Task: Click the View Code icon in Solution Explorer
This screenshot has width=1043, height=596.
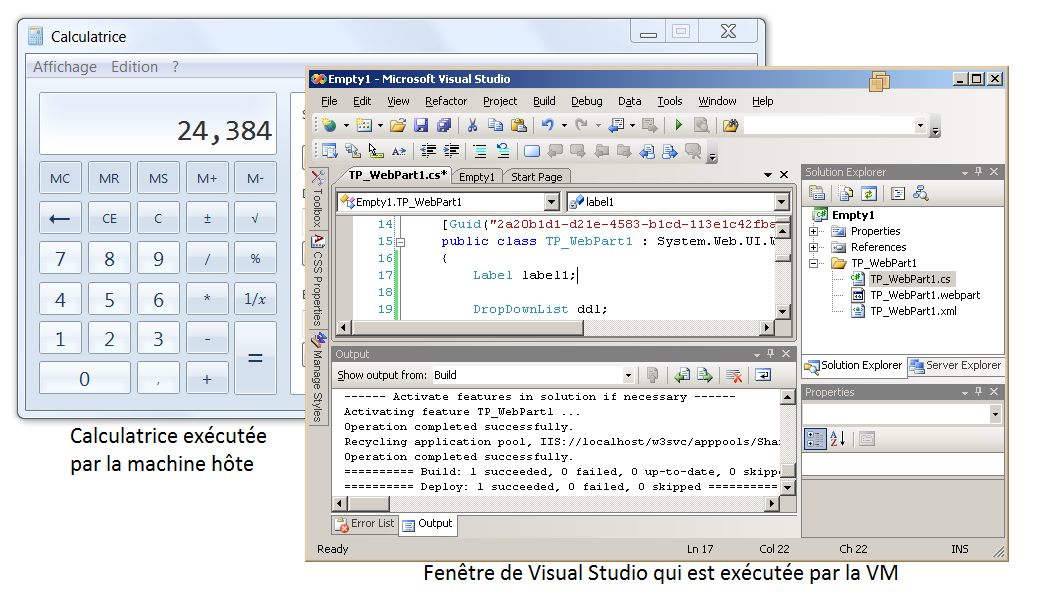Action: click(x=898, y=194)
